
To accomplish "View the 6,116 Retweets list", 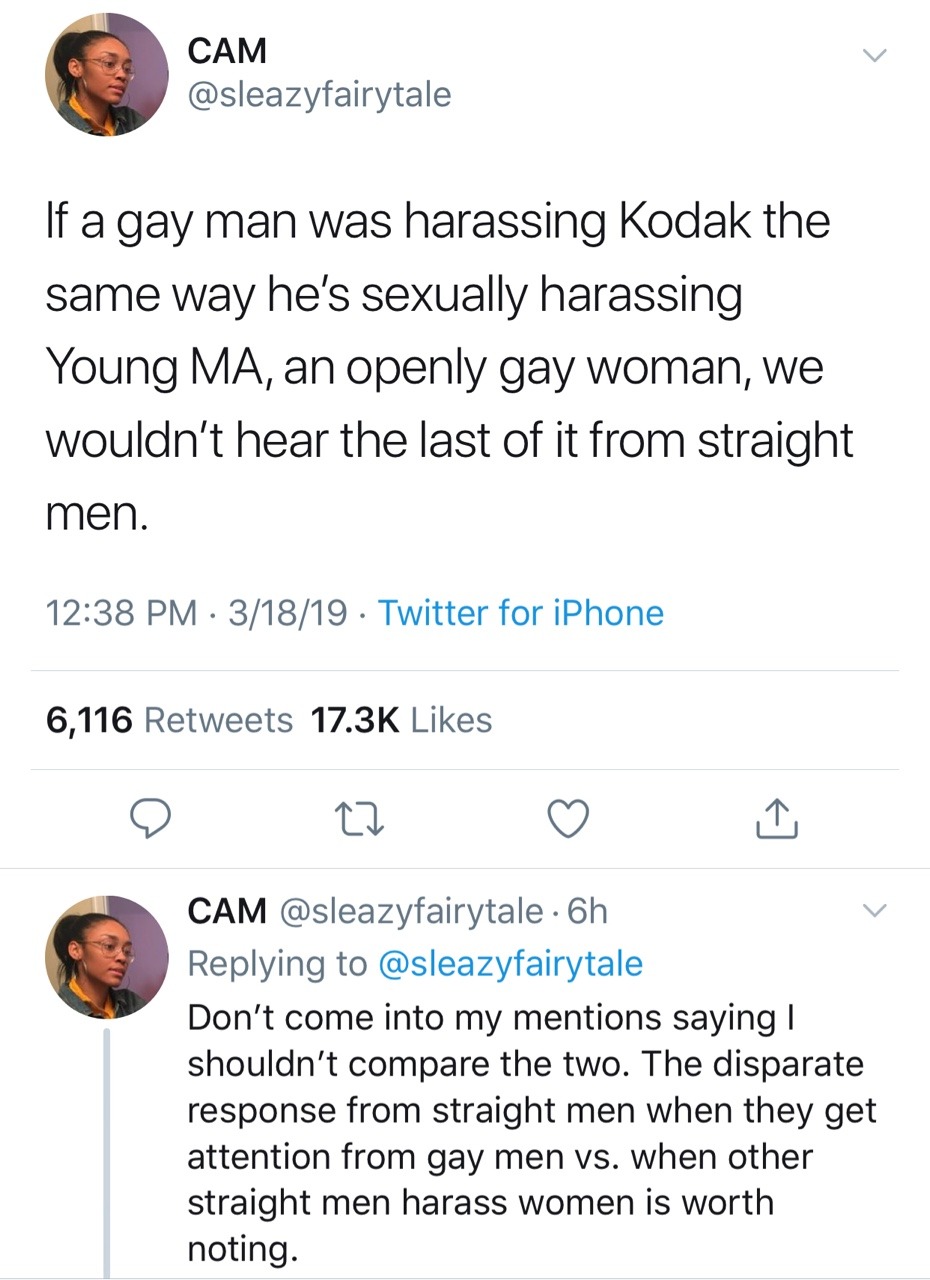I will coord(169,720).
